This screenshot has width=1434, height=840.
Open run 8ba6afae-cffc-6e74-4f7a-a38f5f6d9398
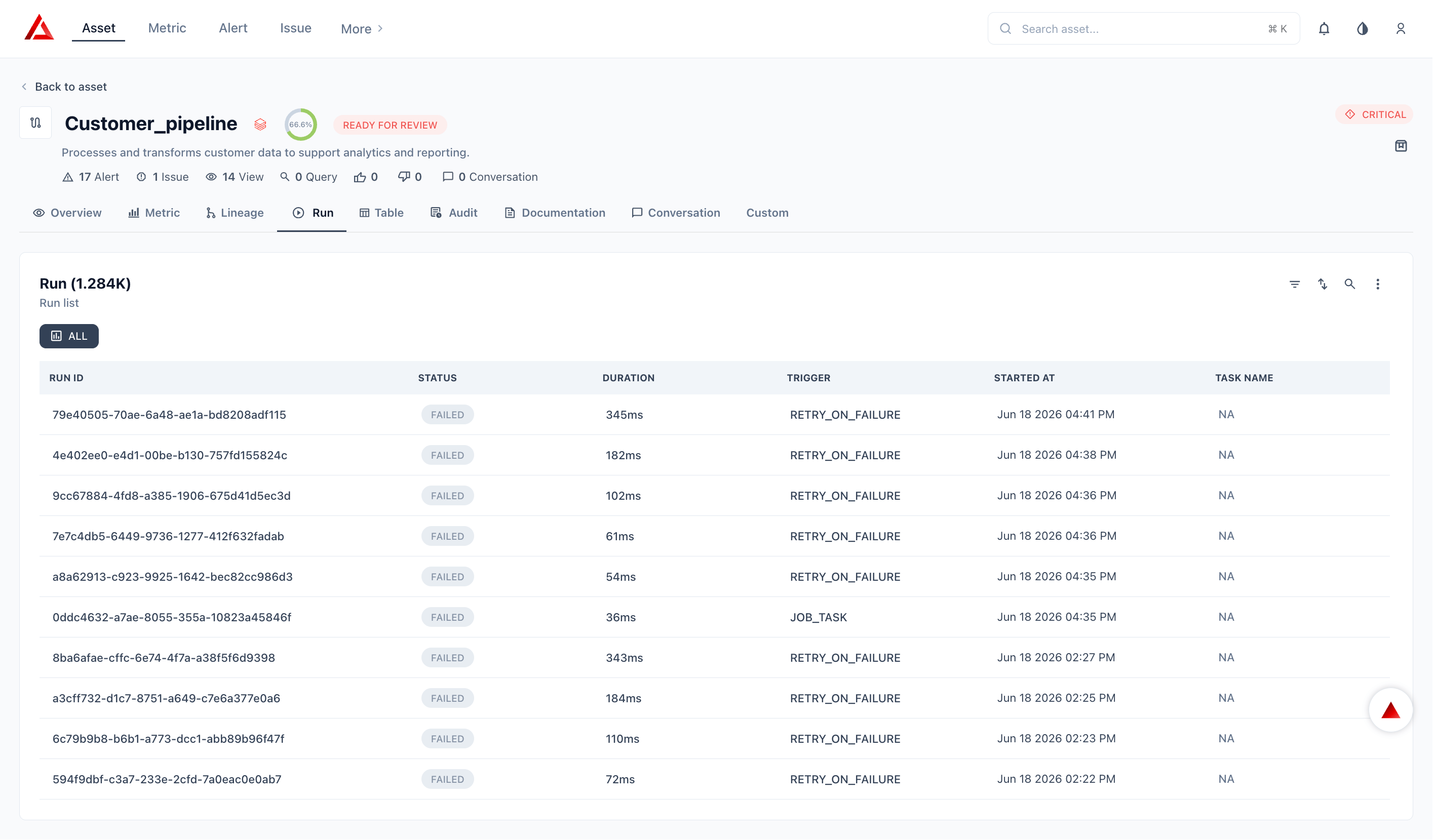(x=164, y=658)
